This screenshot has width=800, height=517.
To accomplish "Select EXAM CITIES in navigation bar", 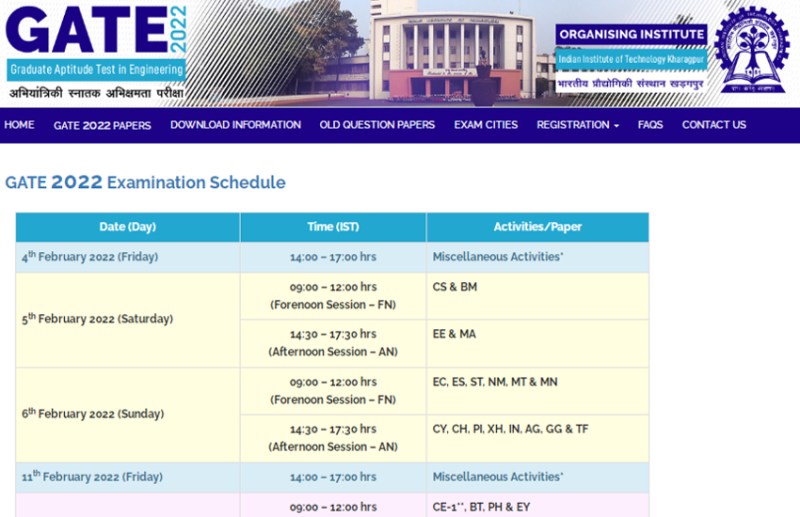I will pos(486,125).
